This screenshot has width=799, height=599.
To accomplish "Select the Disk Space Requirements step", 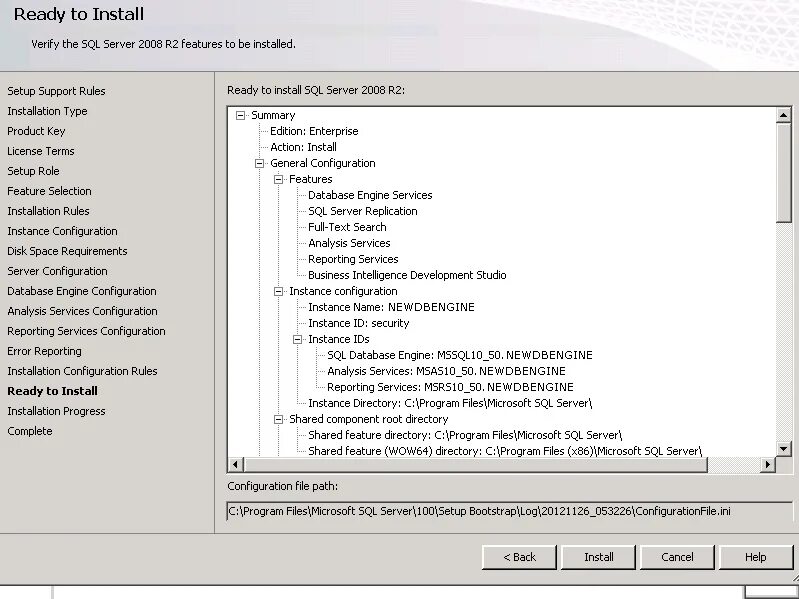I will pyautogui.click(x=67, y=251).
